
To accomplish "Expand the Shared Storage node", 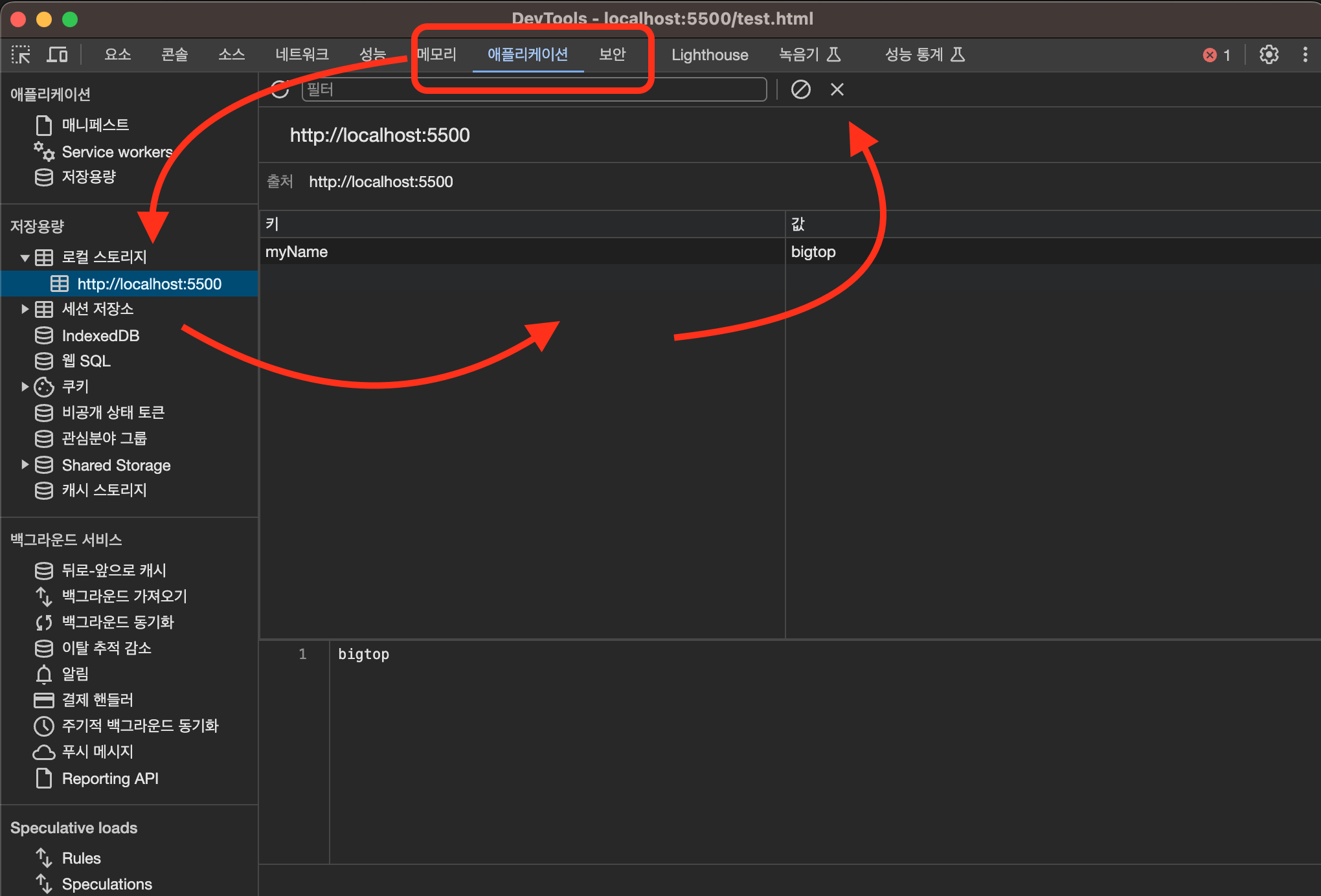I will click(25, 465).
